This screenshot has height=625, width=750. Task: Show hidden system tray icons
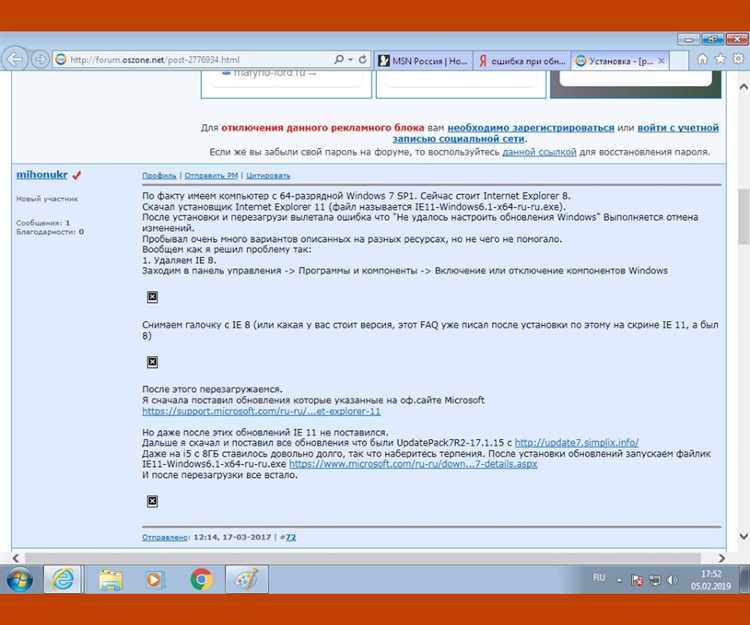click(620, 579)
